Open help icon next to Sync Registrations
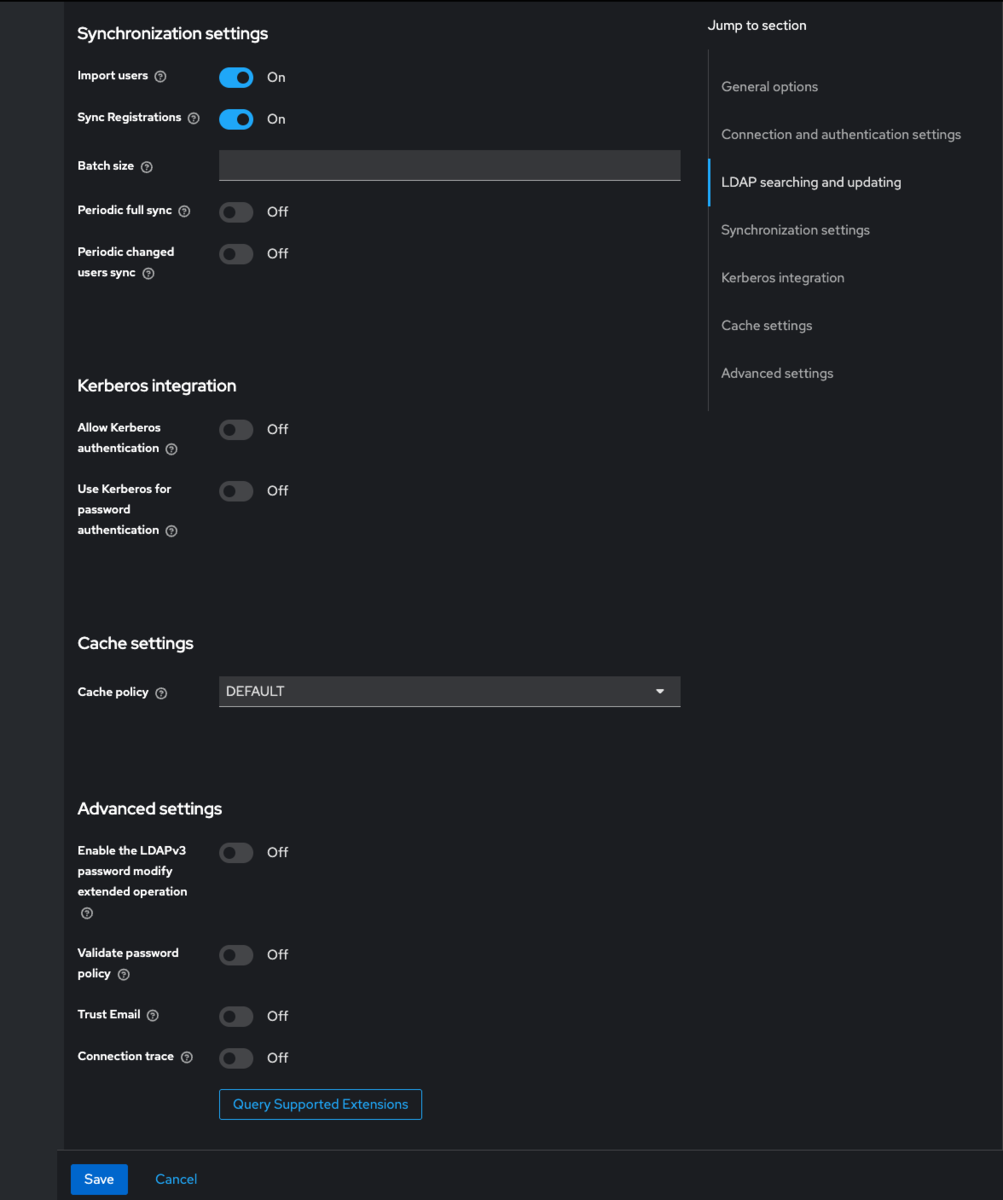 point(194,118)
